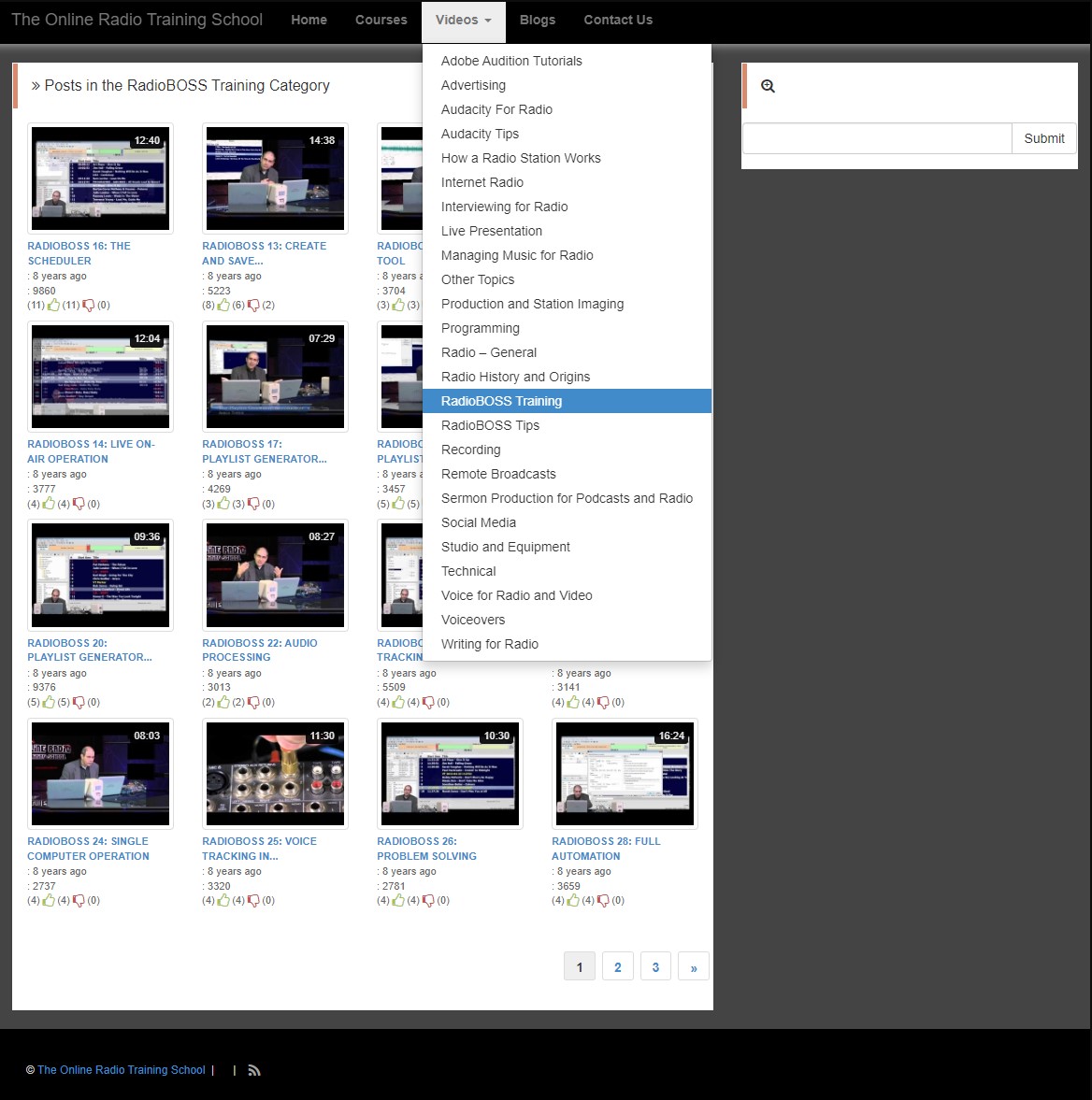This screenshot has height=1100, width=1092.
Task: Like RadioBOSS 24: Single Computer Operation
Action: (x=49, y=901)
